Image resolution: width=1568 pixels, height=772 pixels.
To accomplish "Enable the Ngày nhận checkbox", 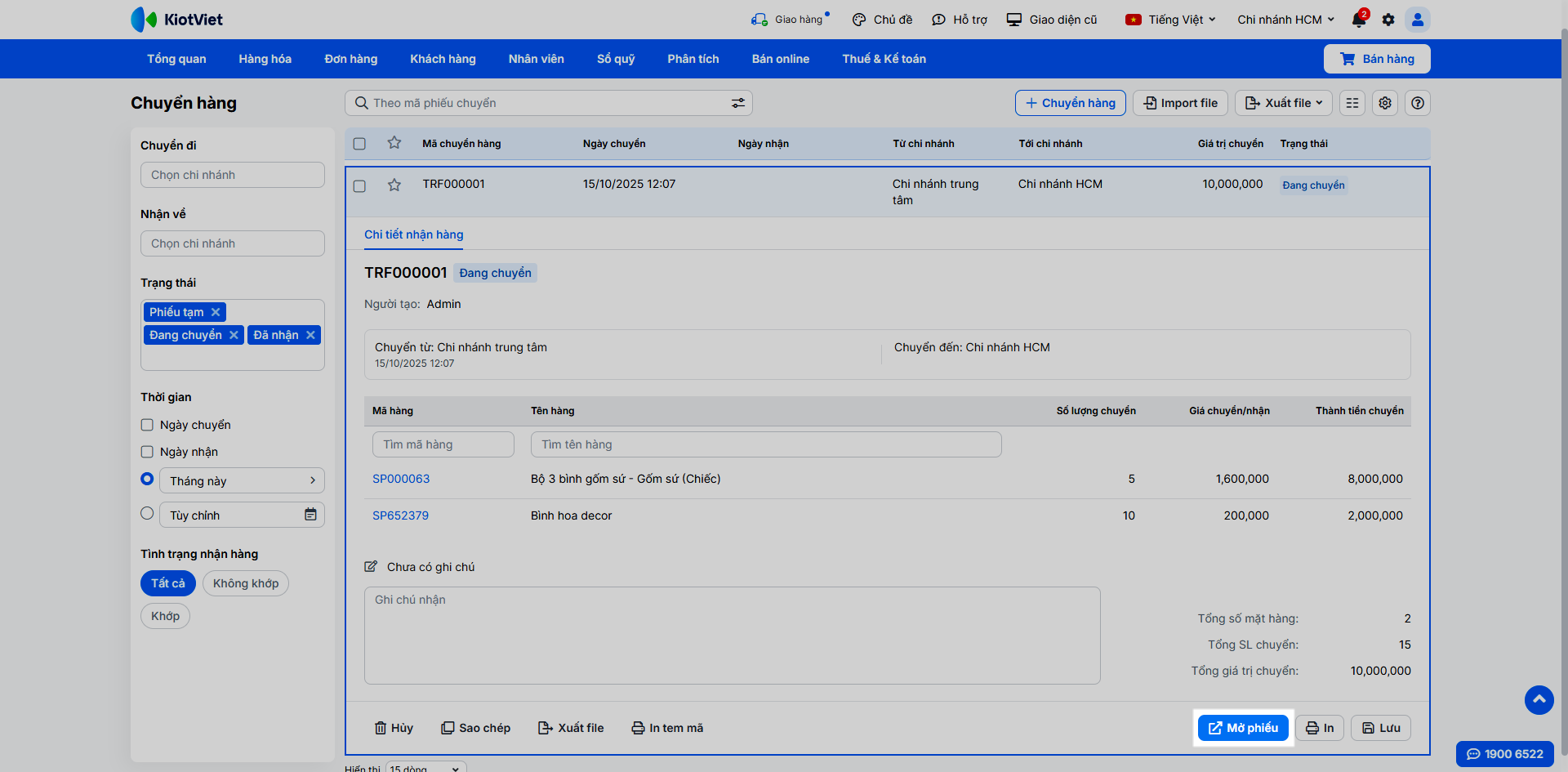I will pyautogui.click(x=147, y=452).
